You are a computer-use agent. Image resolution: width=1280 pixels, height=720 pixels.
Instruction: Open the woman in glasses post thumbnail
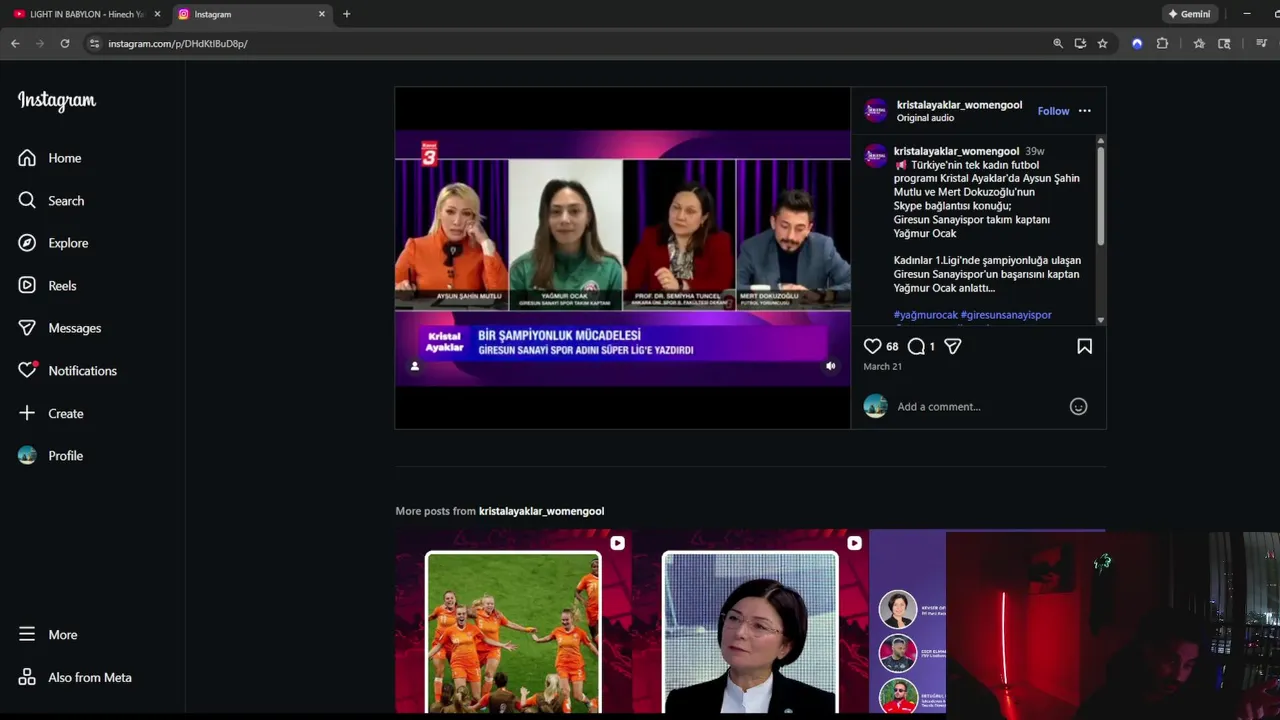(750, 621)
